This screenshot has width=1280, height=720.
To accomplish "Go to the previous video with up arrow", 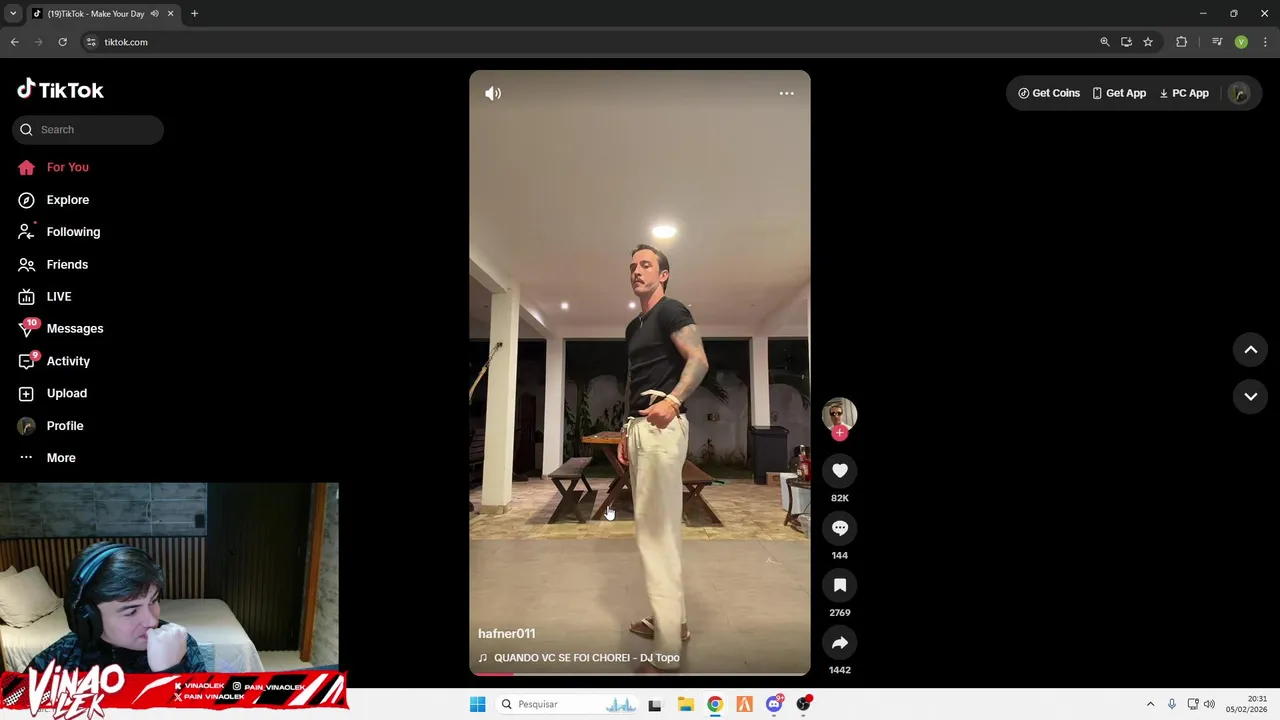I will [x=1250, y=349].
